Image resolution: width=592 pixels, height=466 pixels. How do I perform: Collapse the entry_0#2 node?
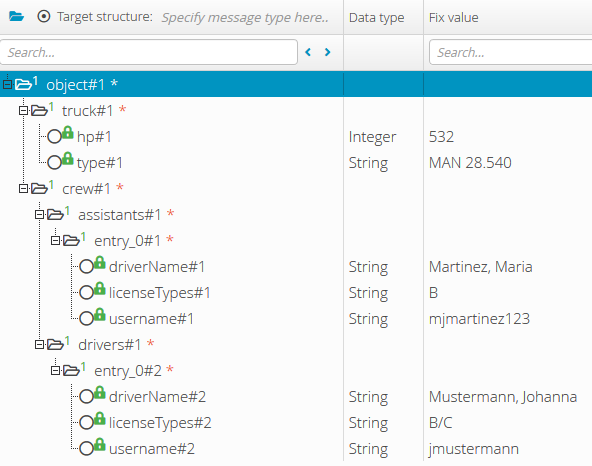tap(56, 371)
